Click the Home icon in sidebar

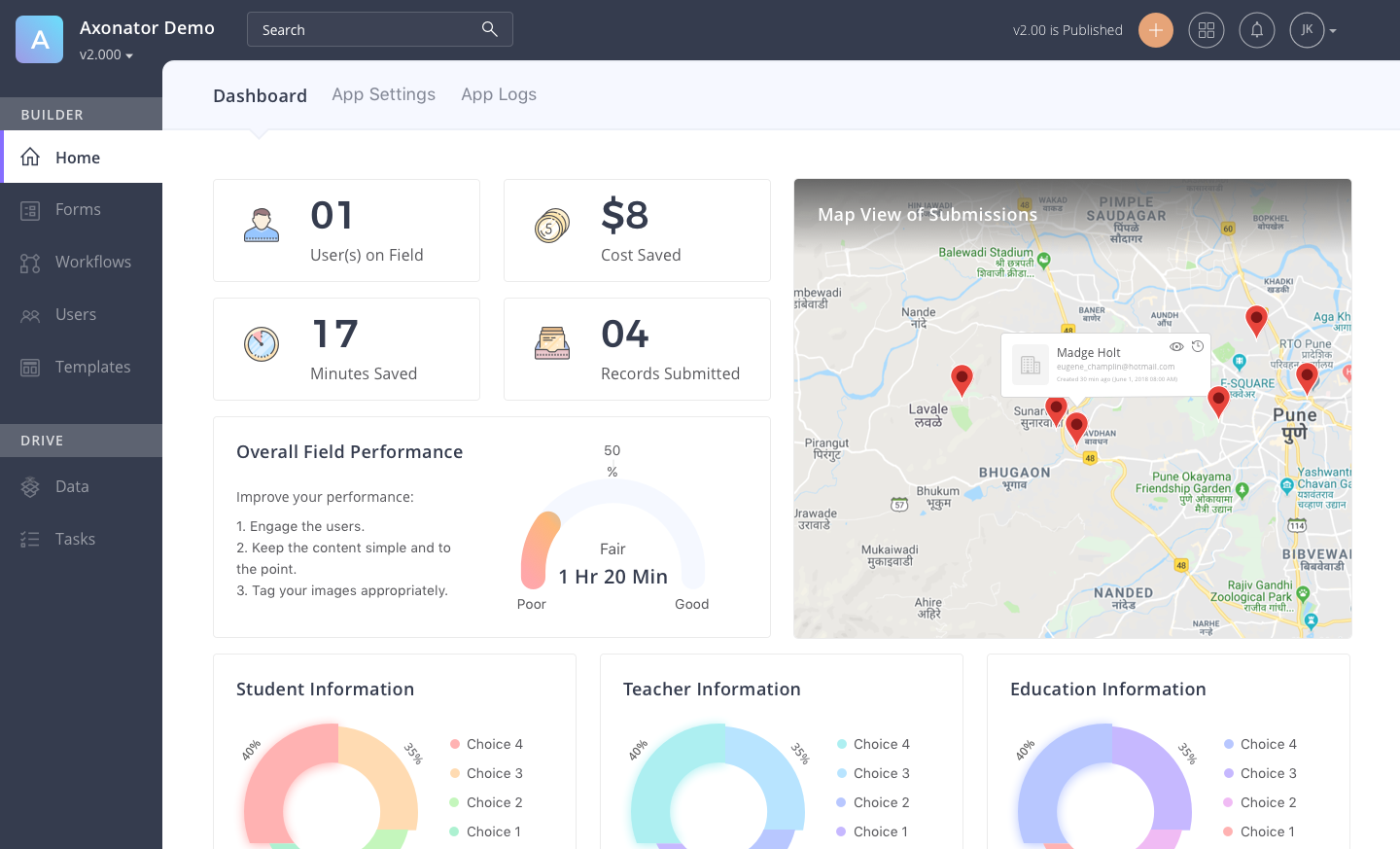click(30, 157)
